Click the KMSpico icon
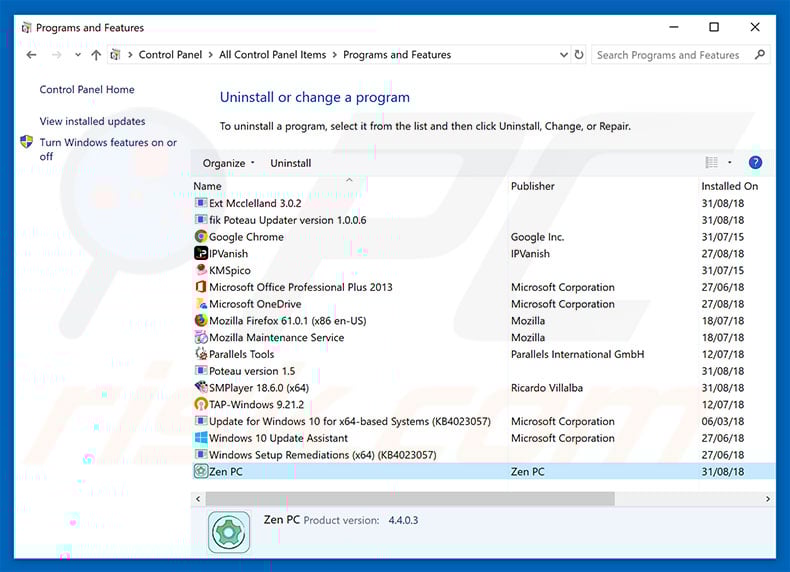 click(x=201, y=270)
